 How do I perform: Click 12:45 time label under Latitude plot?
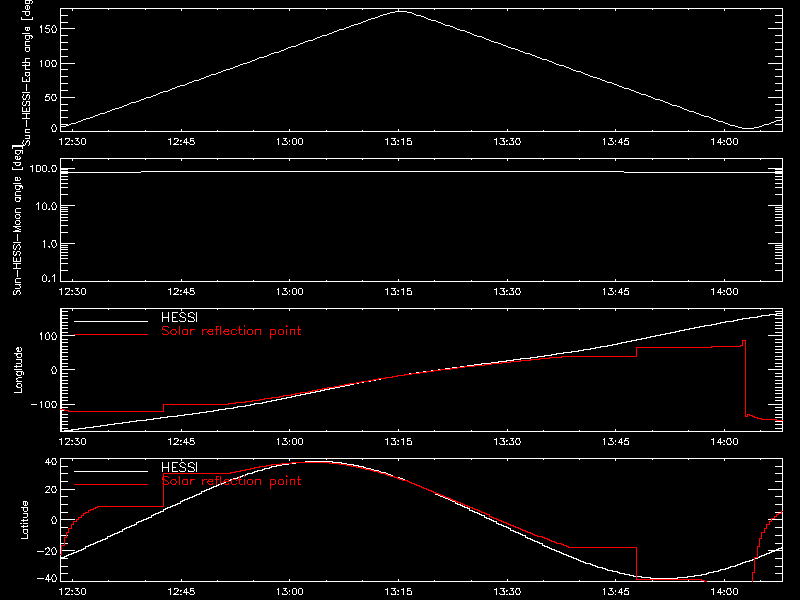coord(181,591)
